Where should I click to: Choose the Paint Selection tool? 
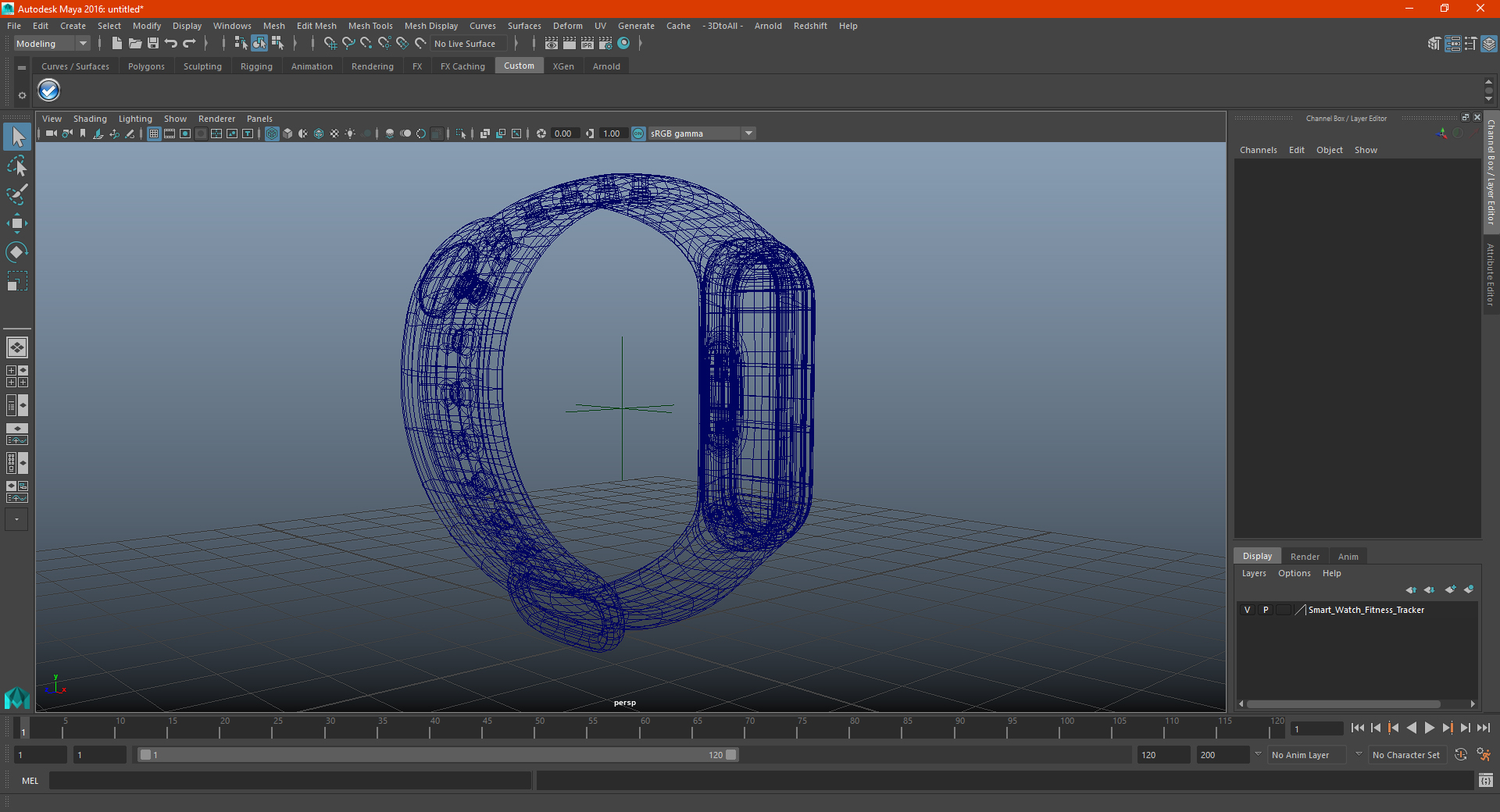pos(17,194)
